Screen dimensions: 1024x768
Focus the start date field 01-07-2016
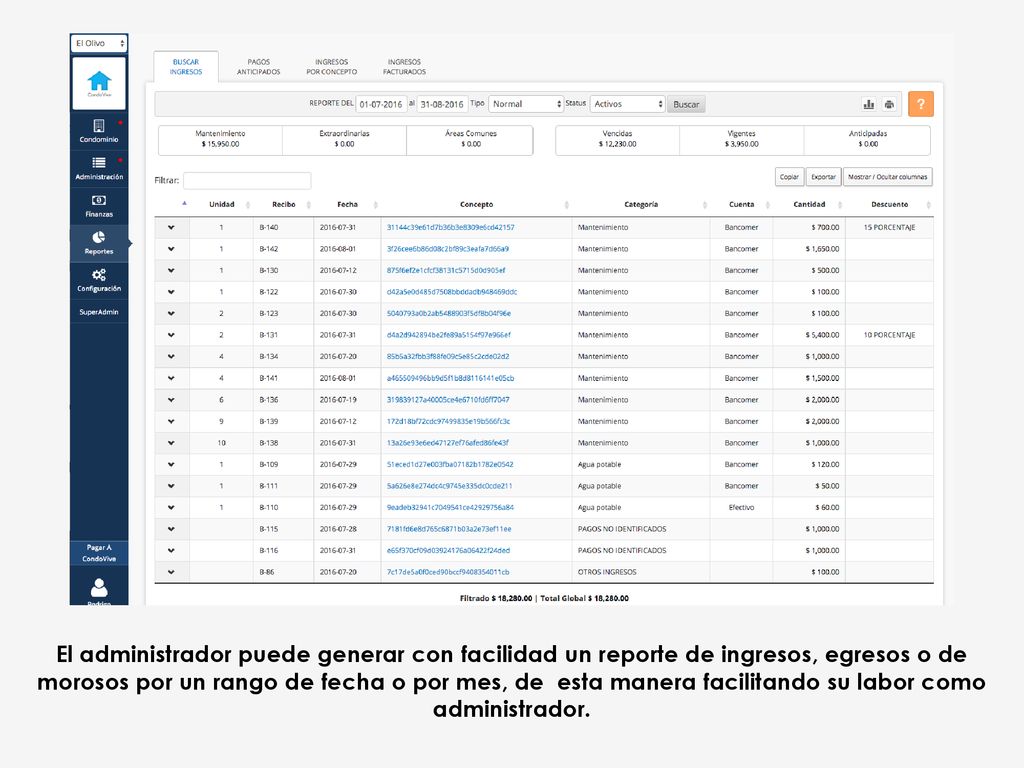click(x=381, y=104)
